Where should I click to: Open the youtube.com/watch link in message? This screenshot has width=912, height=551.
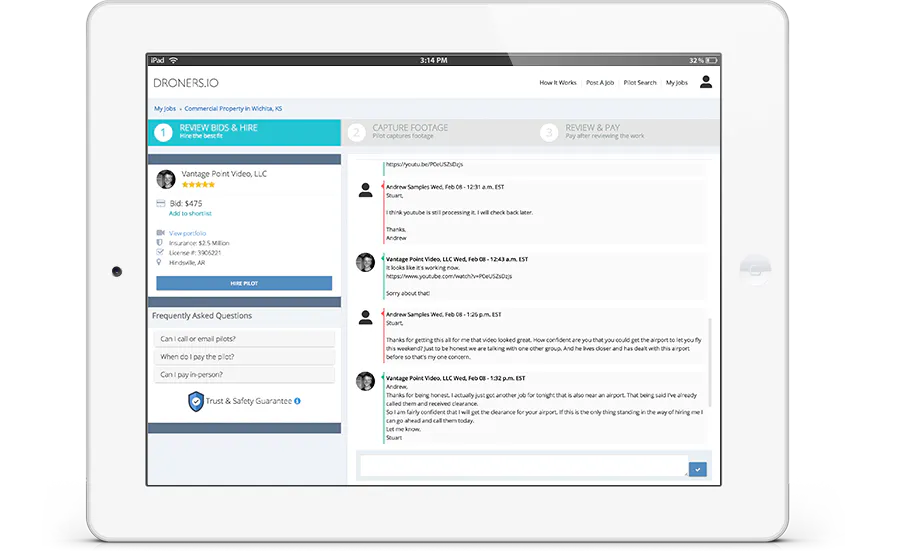click(449, 276)
